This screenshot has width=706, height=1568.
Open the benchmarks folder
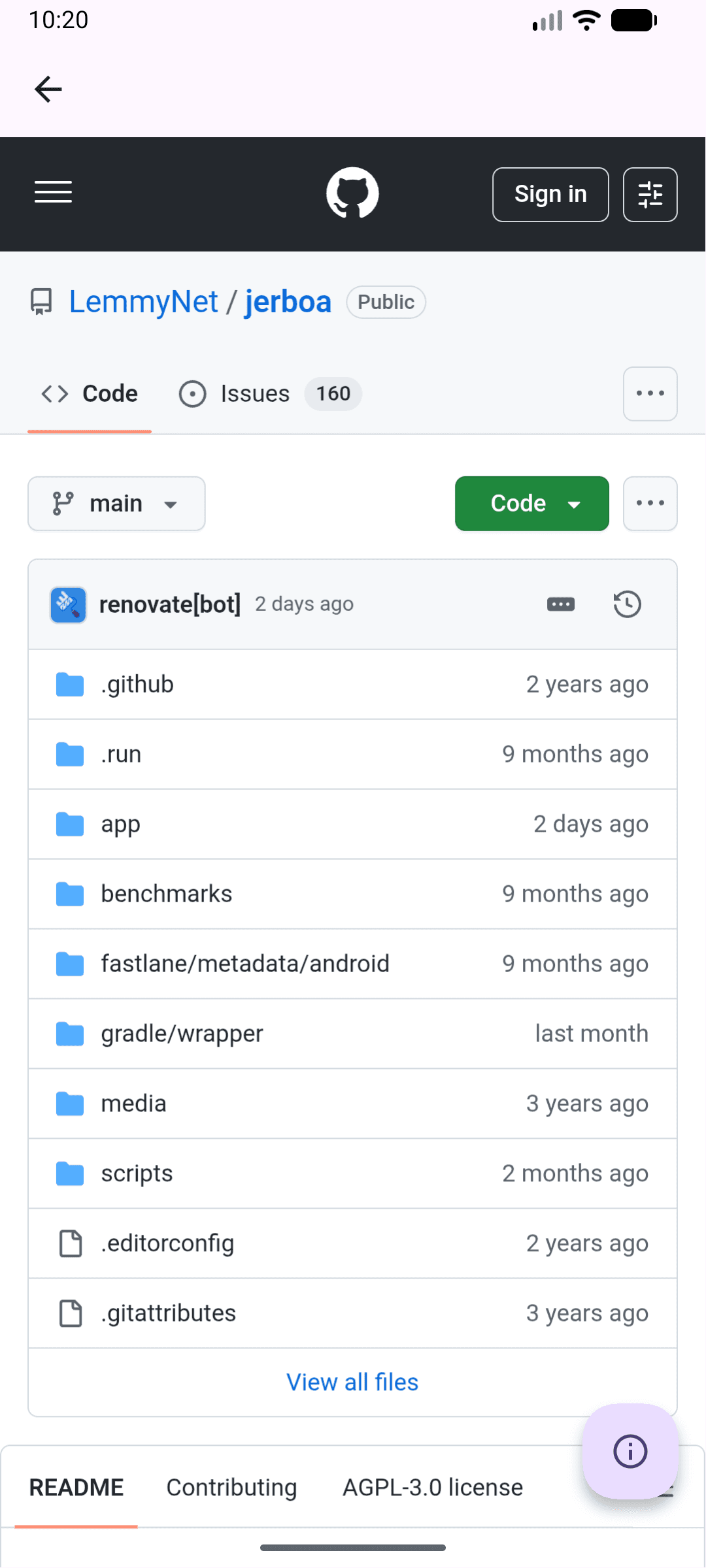pyautogui.click(x=167, y=894)
